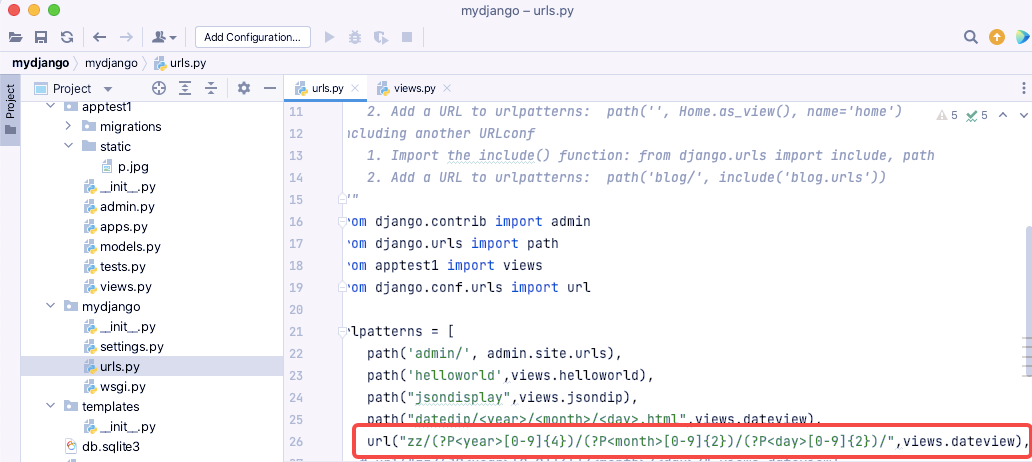This screenshot has width=1032, height=462.
Task: Navigate forward with the right arrow
Action: 126,38
